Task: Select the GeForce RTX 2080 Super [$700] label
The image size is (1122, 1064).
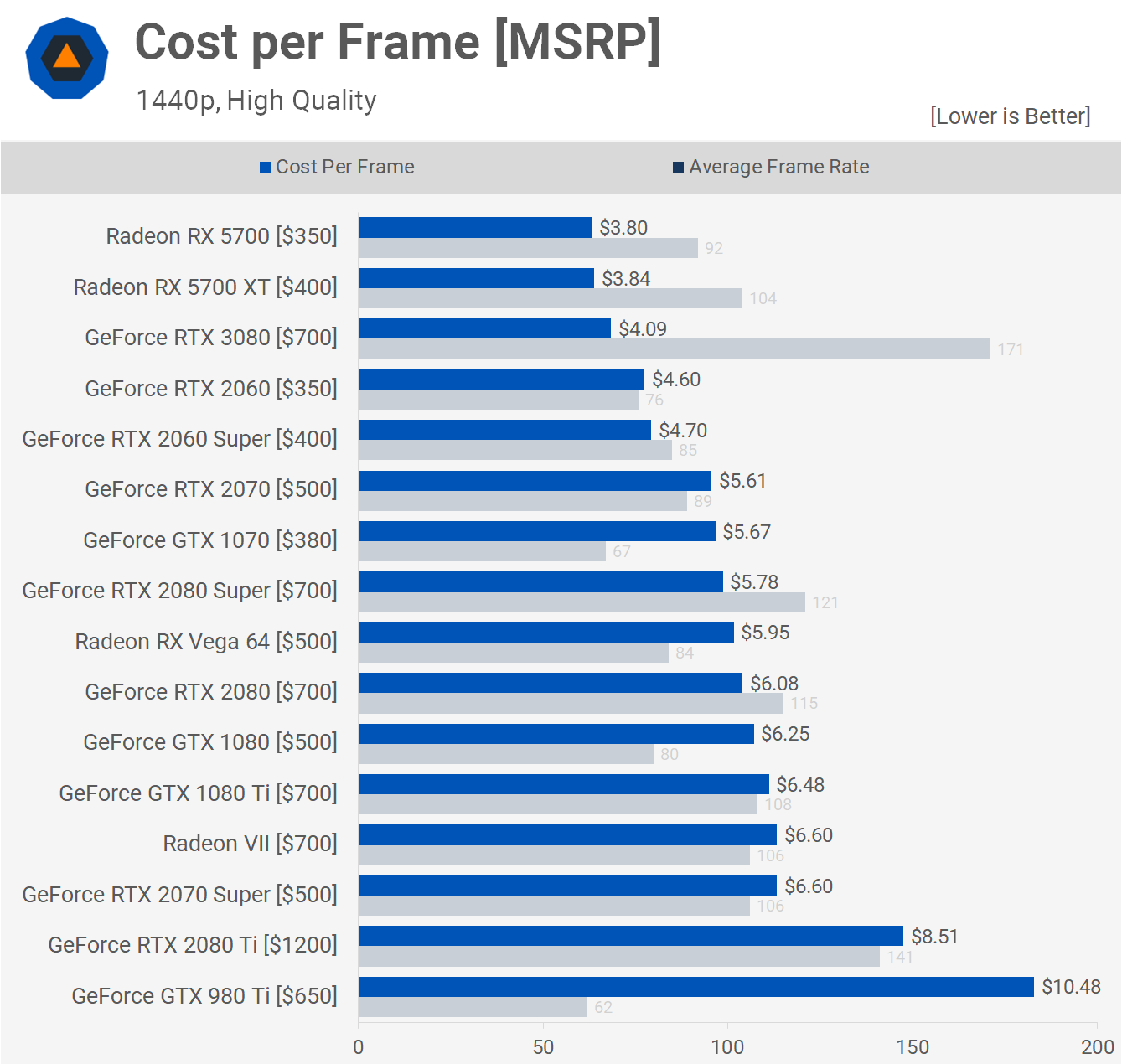Action: (180, 591)
